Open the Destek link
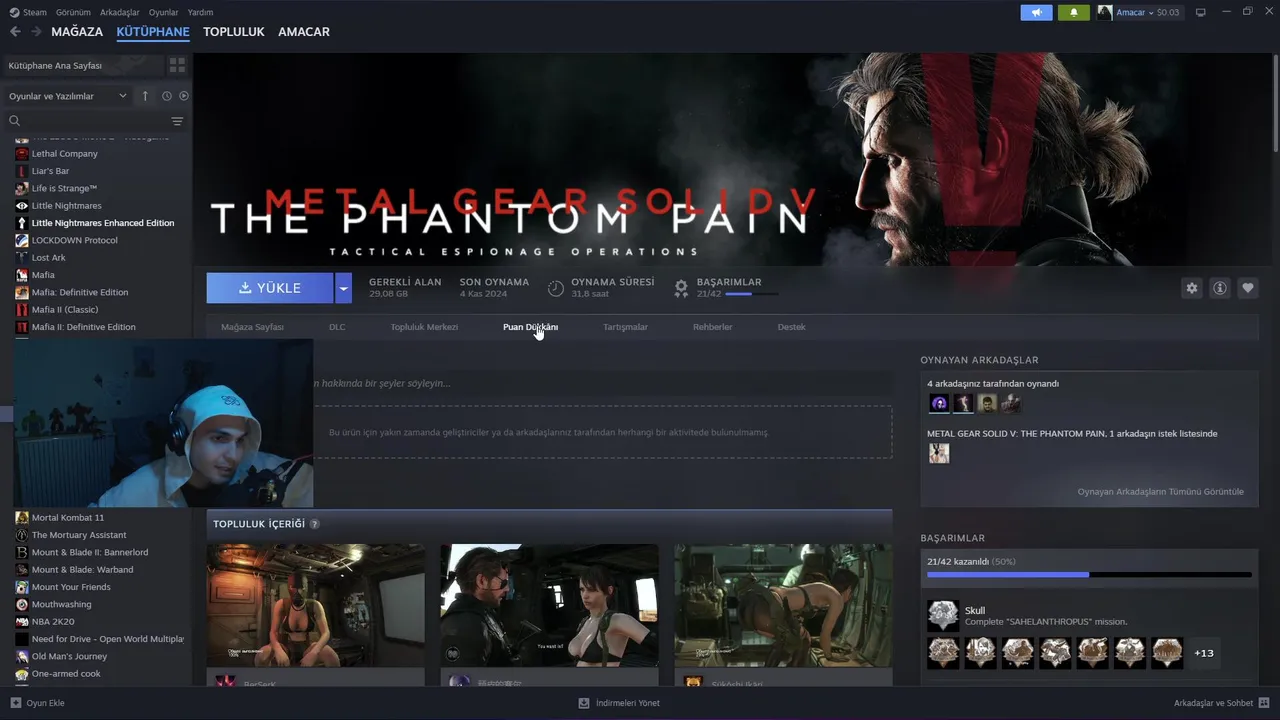Viewport: 1280px width, 720px height. (791, 327)
